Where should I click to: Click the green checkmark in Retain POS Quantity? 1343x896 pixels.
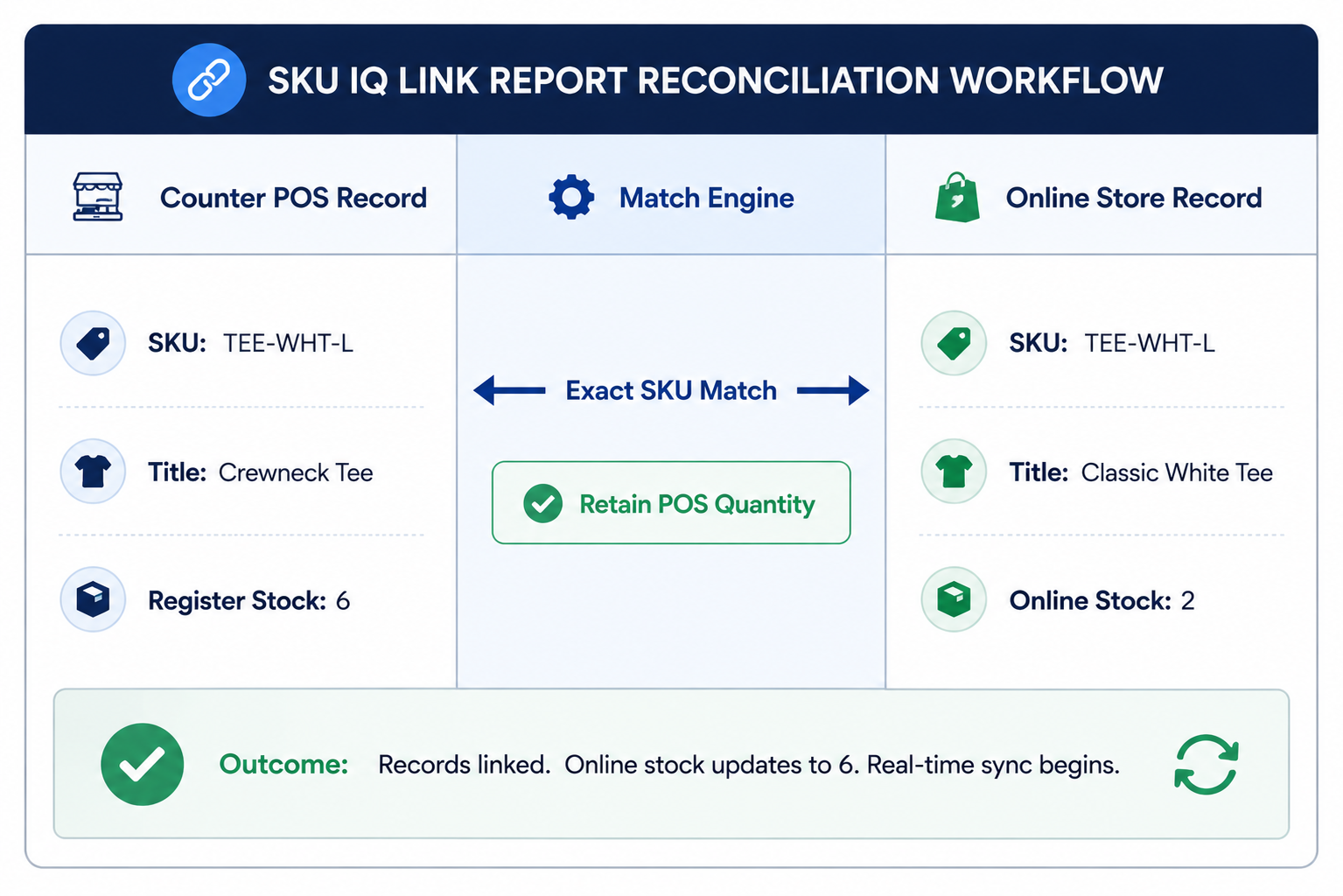pos(542,503)
